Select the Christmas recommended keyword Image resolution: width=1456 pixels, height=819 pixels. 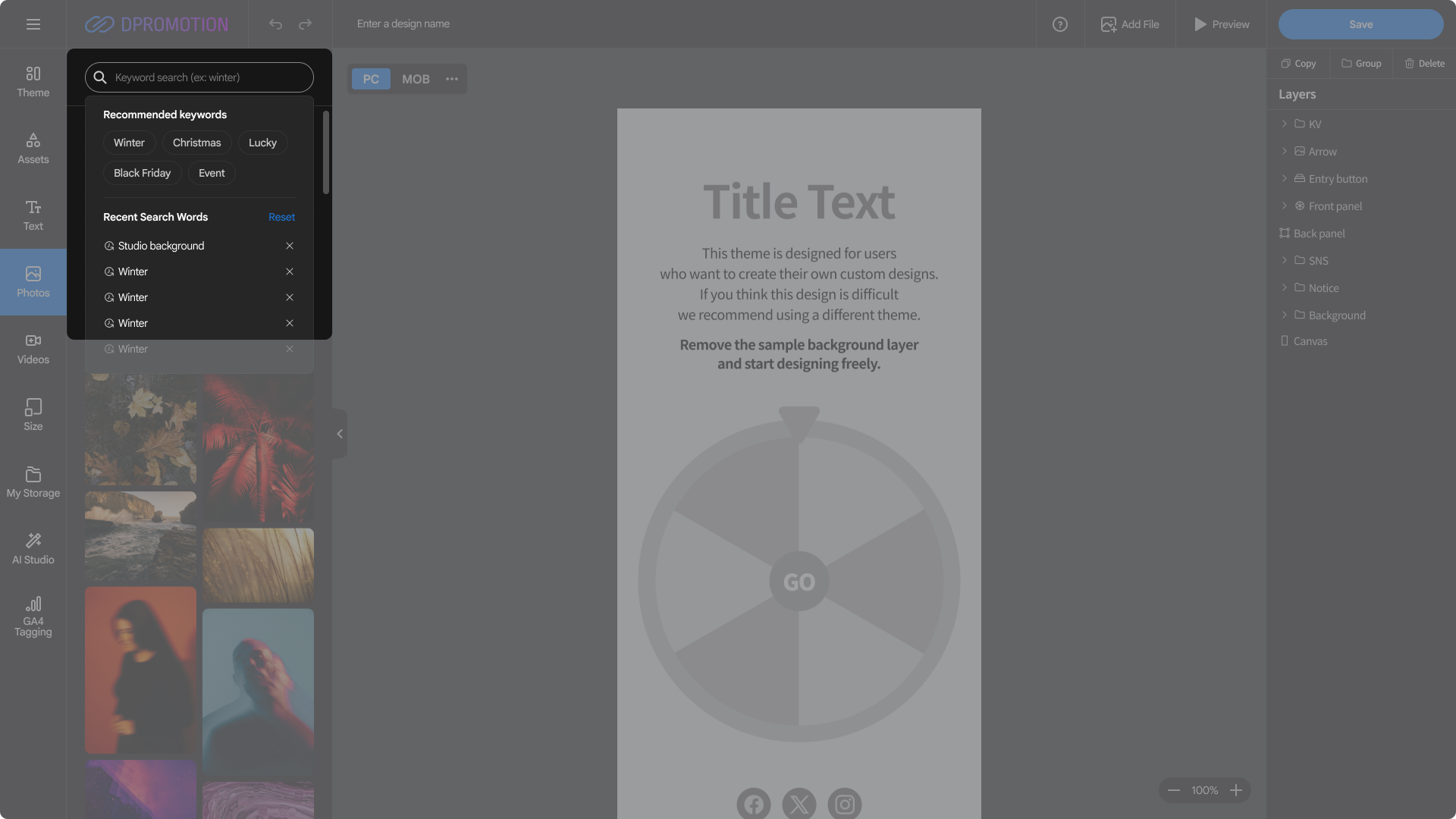(197, 143)
